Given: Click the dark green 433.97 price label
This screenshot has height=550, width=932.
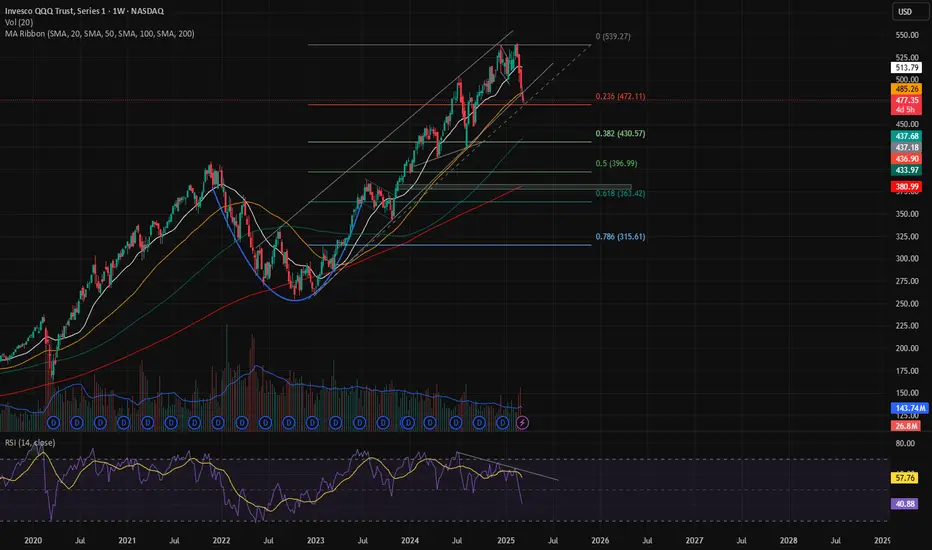Looking at the screenshot, I should pos(906,170).
